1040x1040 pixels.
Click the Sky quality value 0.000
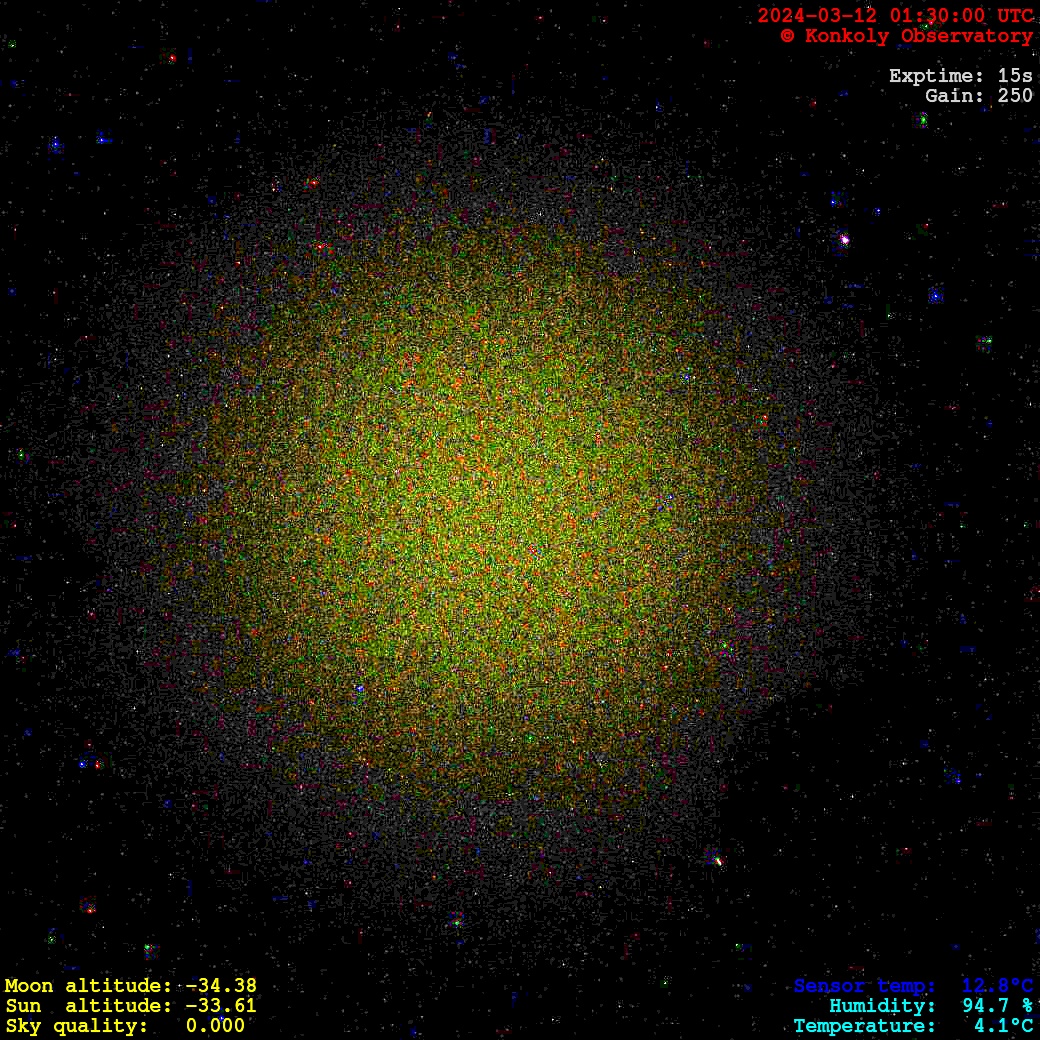215,1026
